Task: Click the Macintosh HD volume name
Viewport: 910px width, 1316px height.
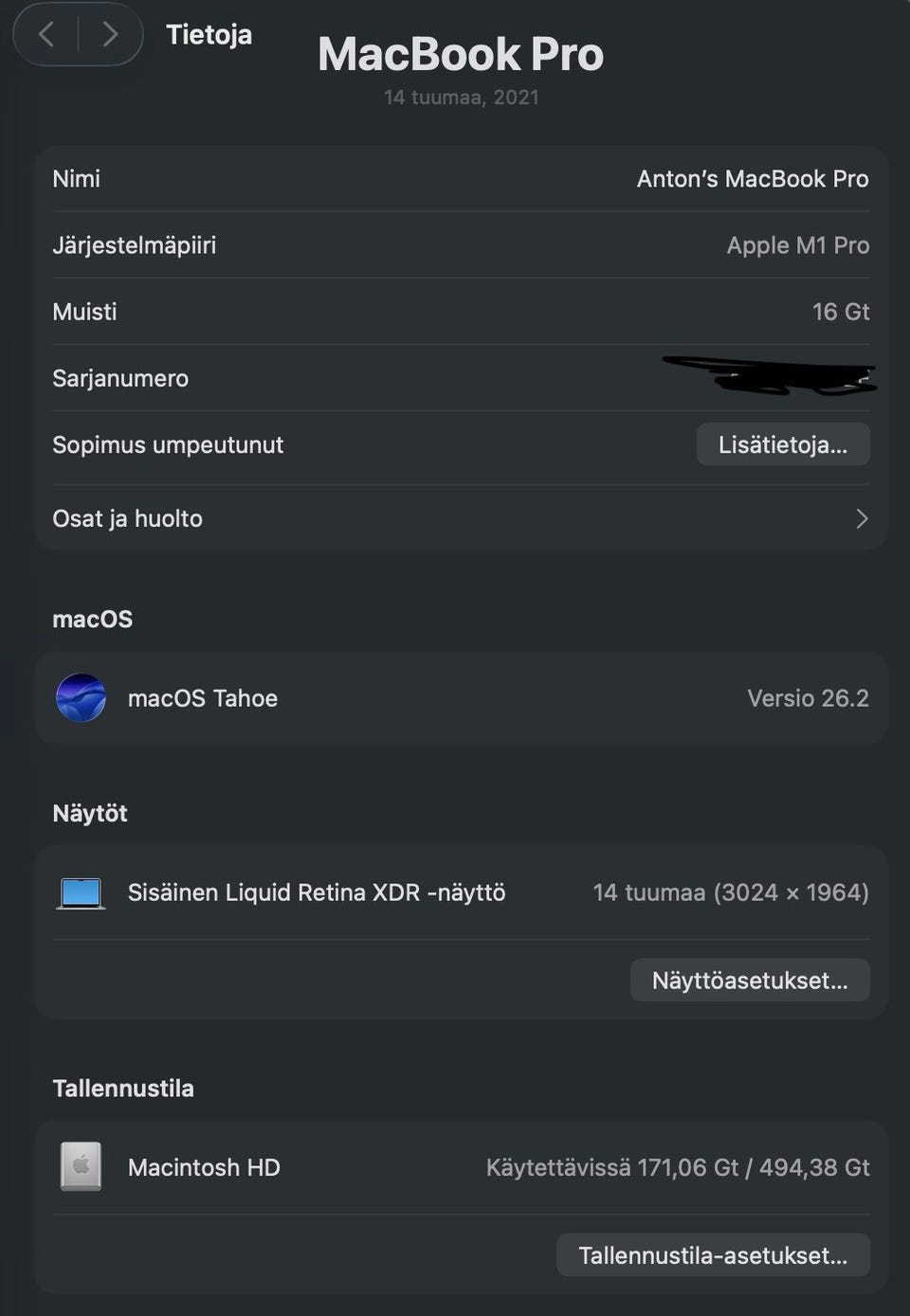Action: pyautogui.click(x=204, y=1167)
